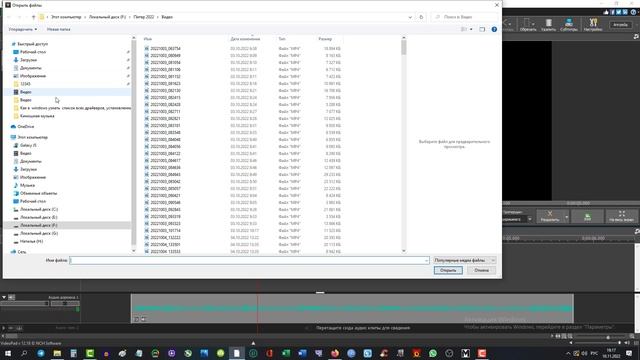Screen dimensions: 640x360
Task: Select the Сеть item in the navigation pane
Action: point(19,252)
